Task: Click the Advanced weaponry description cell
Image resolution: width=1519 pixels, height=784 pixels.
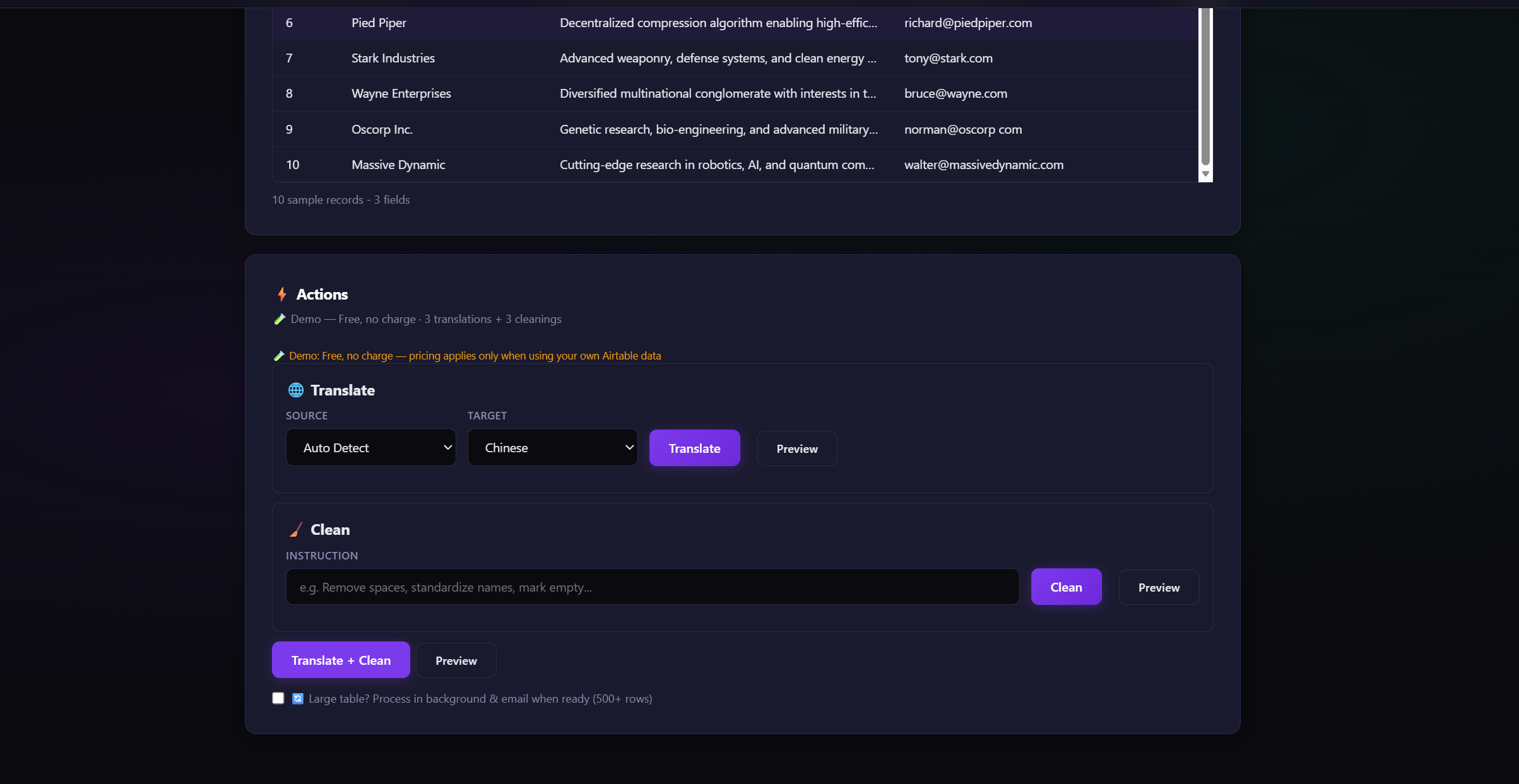Action: [x=718, y=58]
